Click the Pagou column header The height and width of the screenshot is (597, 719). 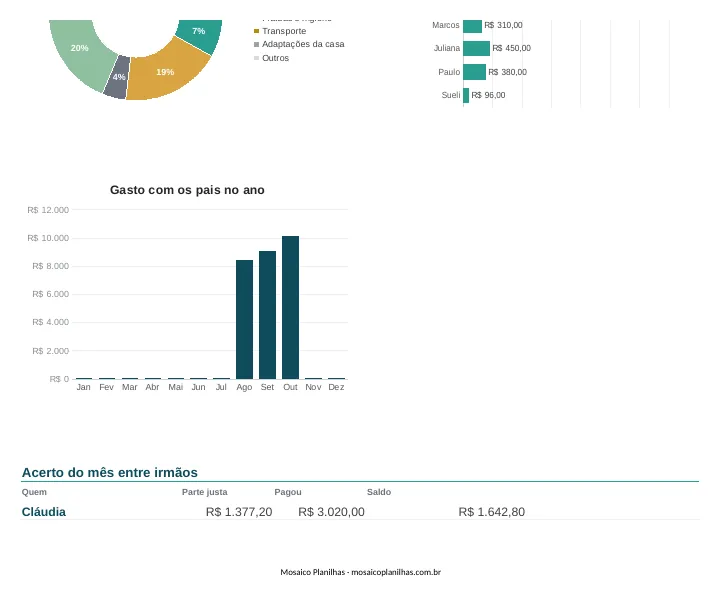pyautogui.click(x=288, y=492)
